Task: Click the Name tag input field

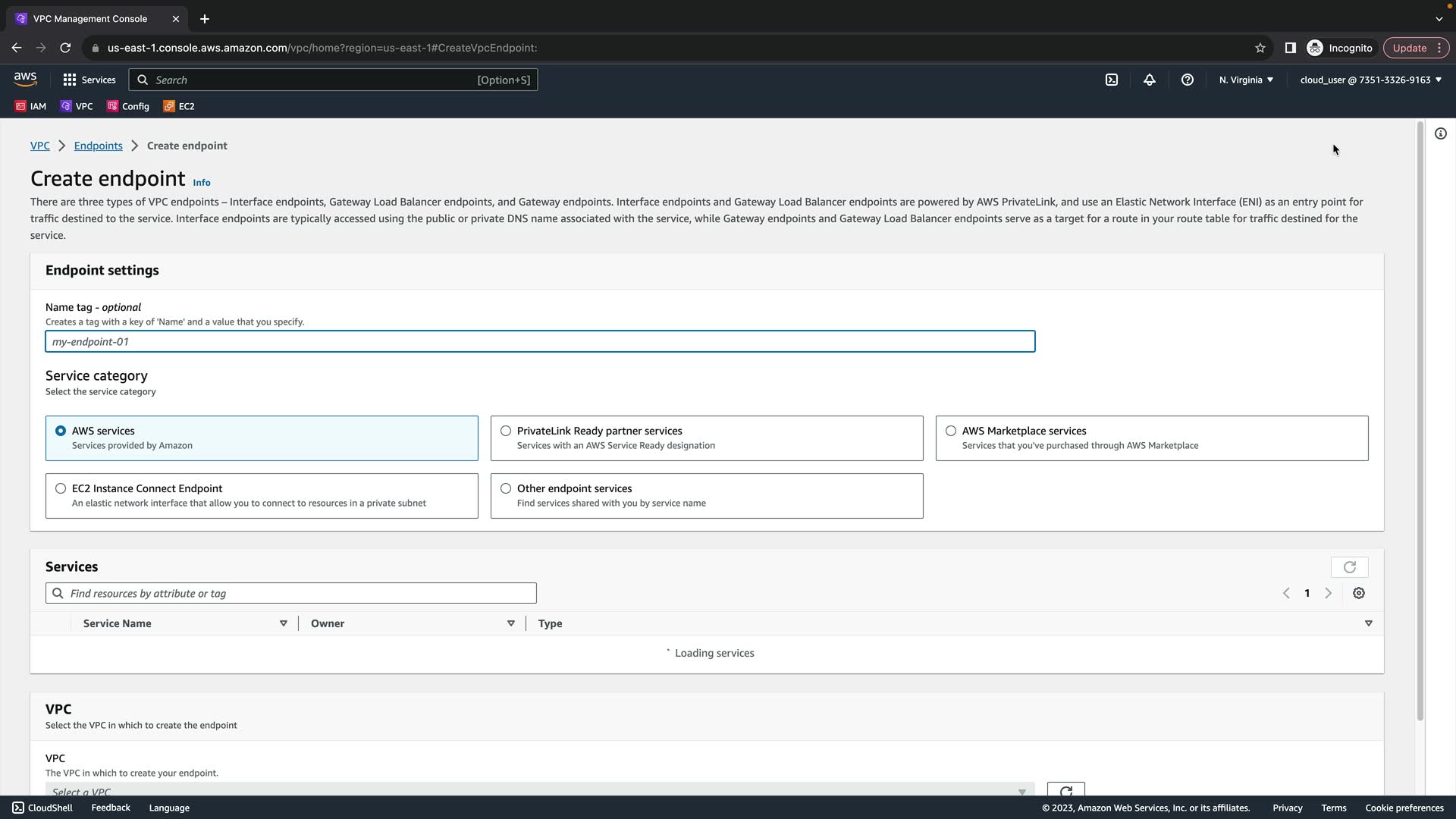Action: pos(539,341)
